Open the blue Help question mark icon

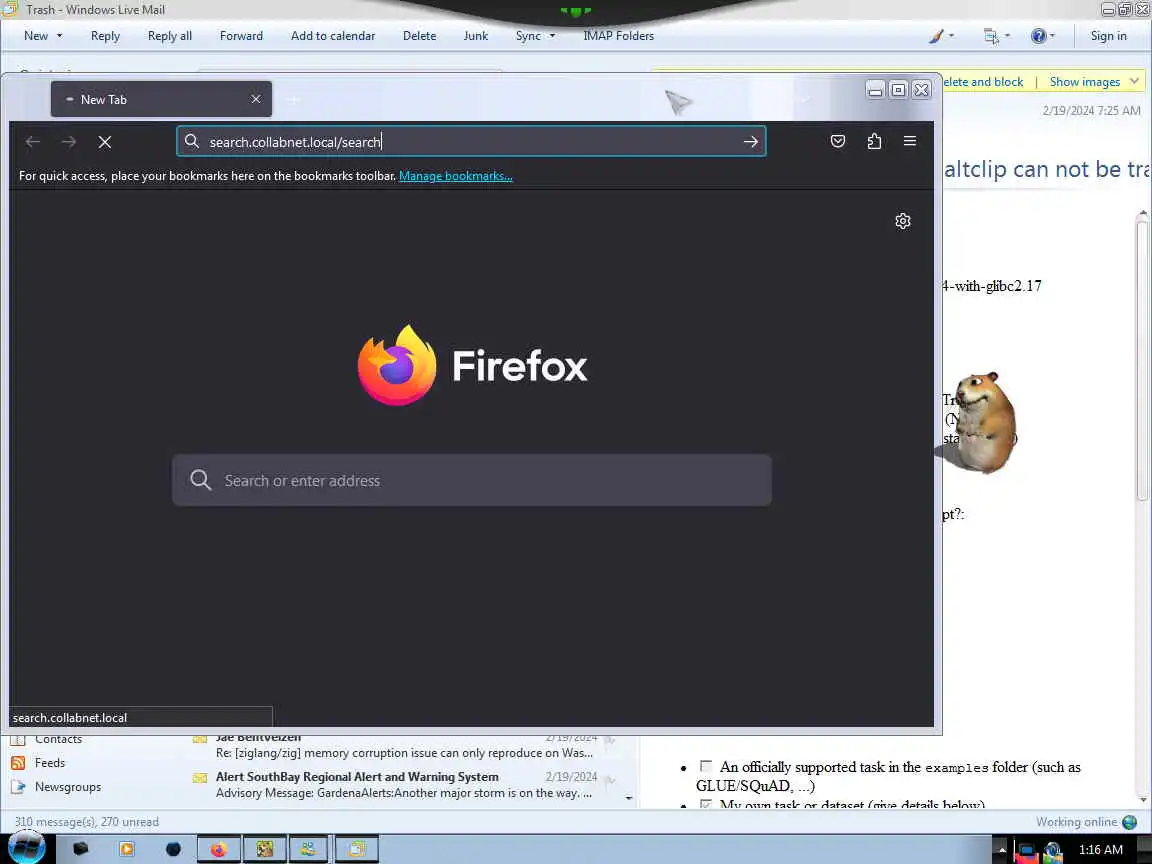(1038, 35)
